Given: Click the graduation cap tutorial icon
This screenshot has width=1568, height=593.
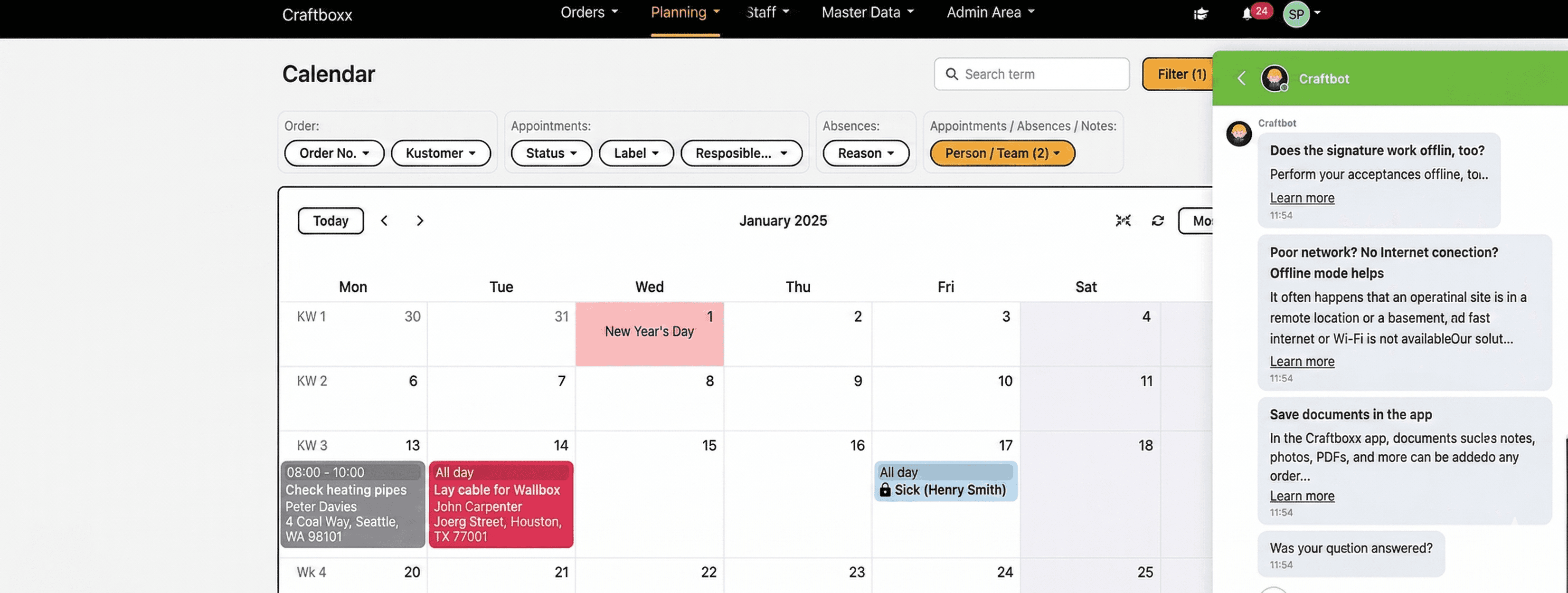Looking at the screenshot, I should pyautogui.click(x=1200, y=13).
